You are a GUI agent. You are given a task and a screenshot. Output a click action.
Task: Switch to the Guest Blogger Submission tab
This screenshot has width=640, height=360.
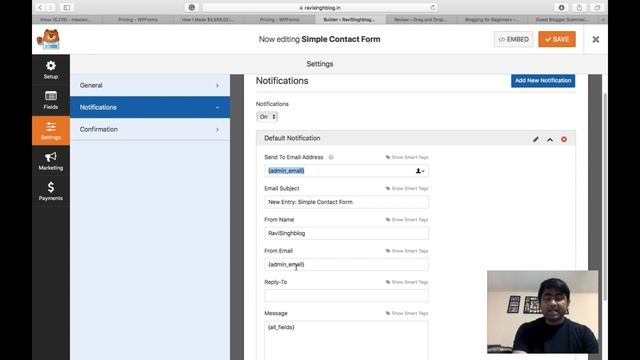(562, 20)
